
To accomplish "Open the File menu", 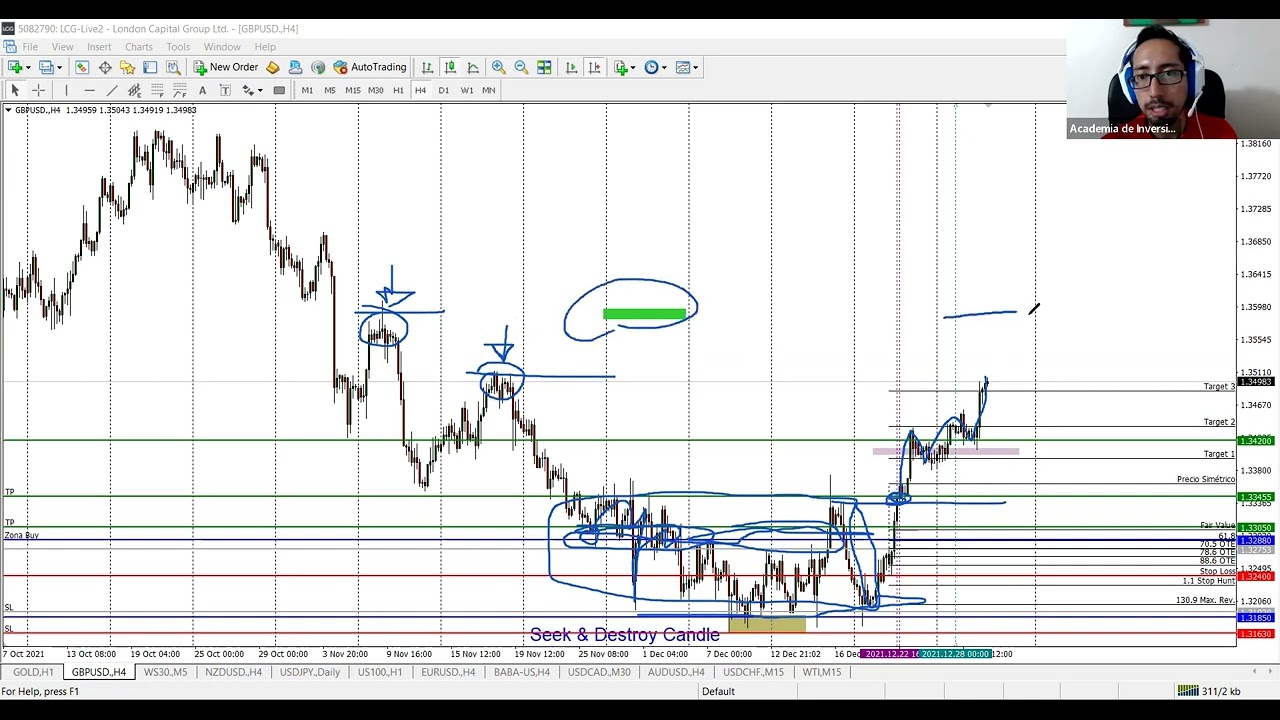I will click(30, 47).
